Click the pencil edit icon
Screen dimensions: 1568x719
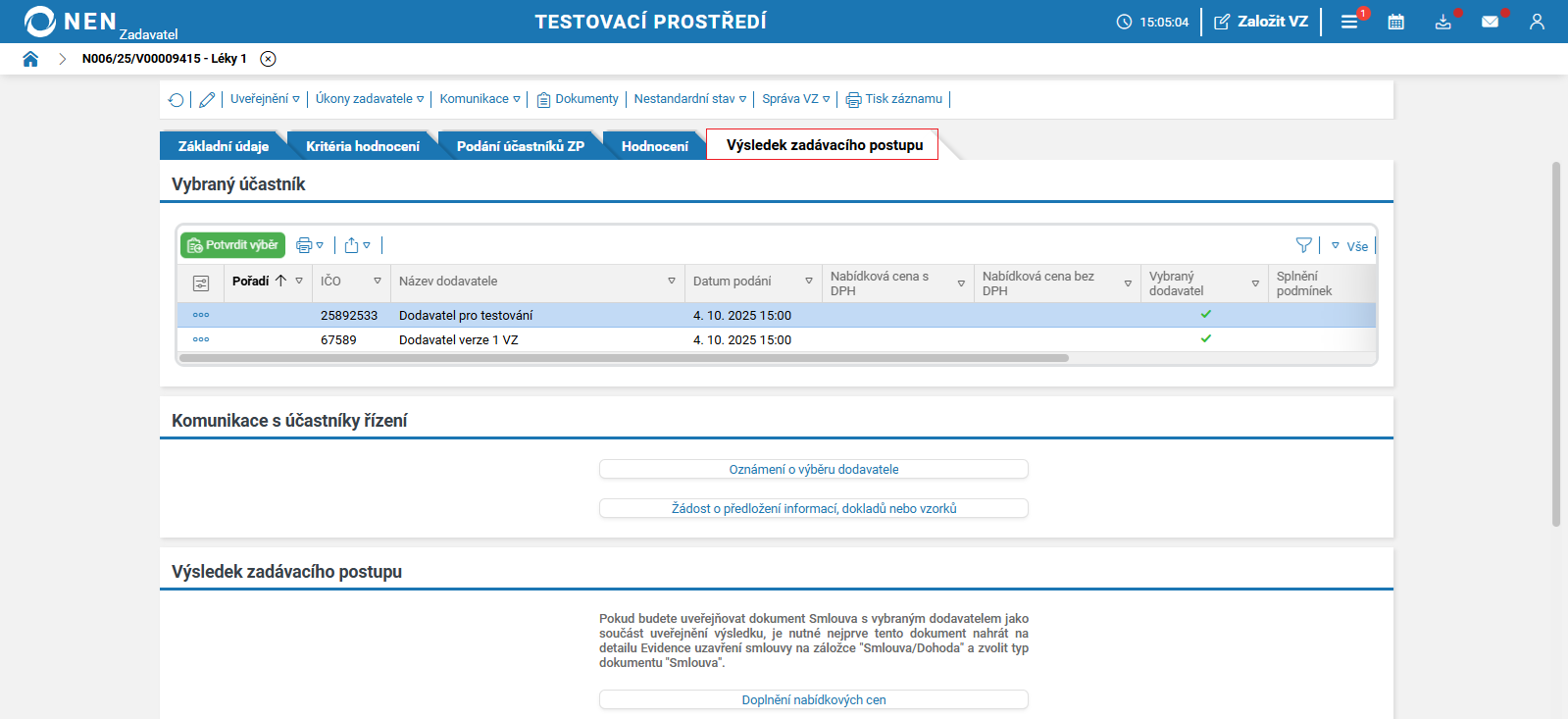[x=207, y=99]
